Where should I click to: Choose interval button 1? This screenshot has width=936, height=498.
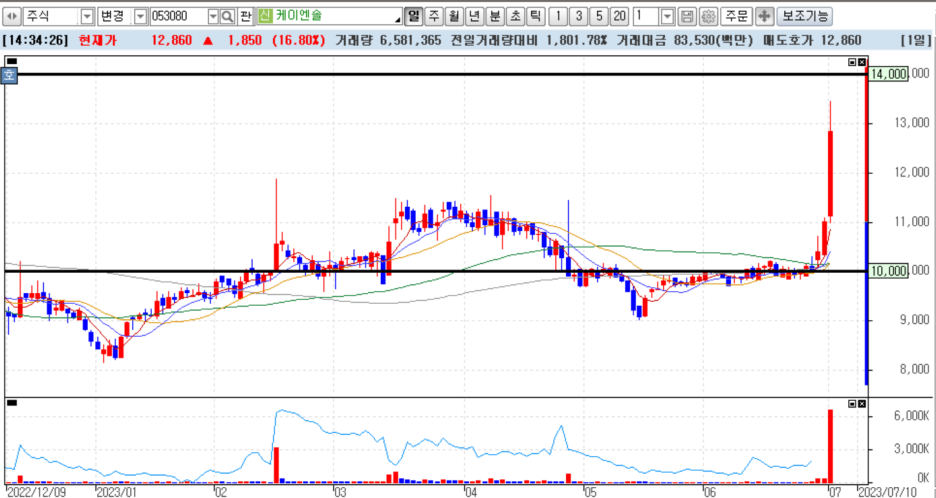558,16
